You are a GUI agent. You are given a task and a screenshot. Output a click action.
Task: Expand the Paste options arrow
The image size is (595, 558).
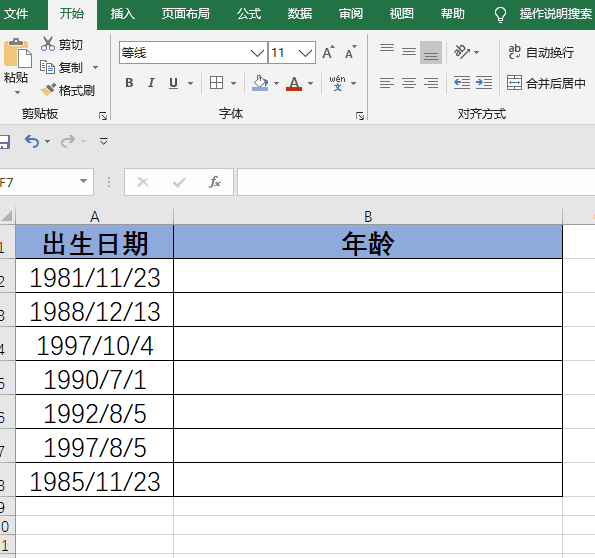(17, 92)
